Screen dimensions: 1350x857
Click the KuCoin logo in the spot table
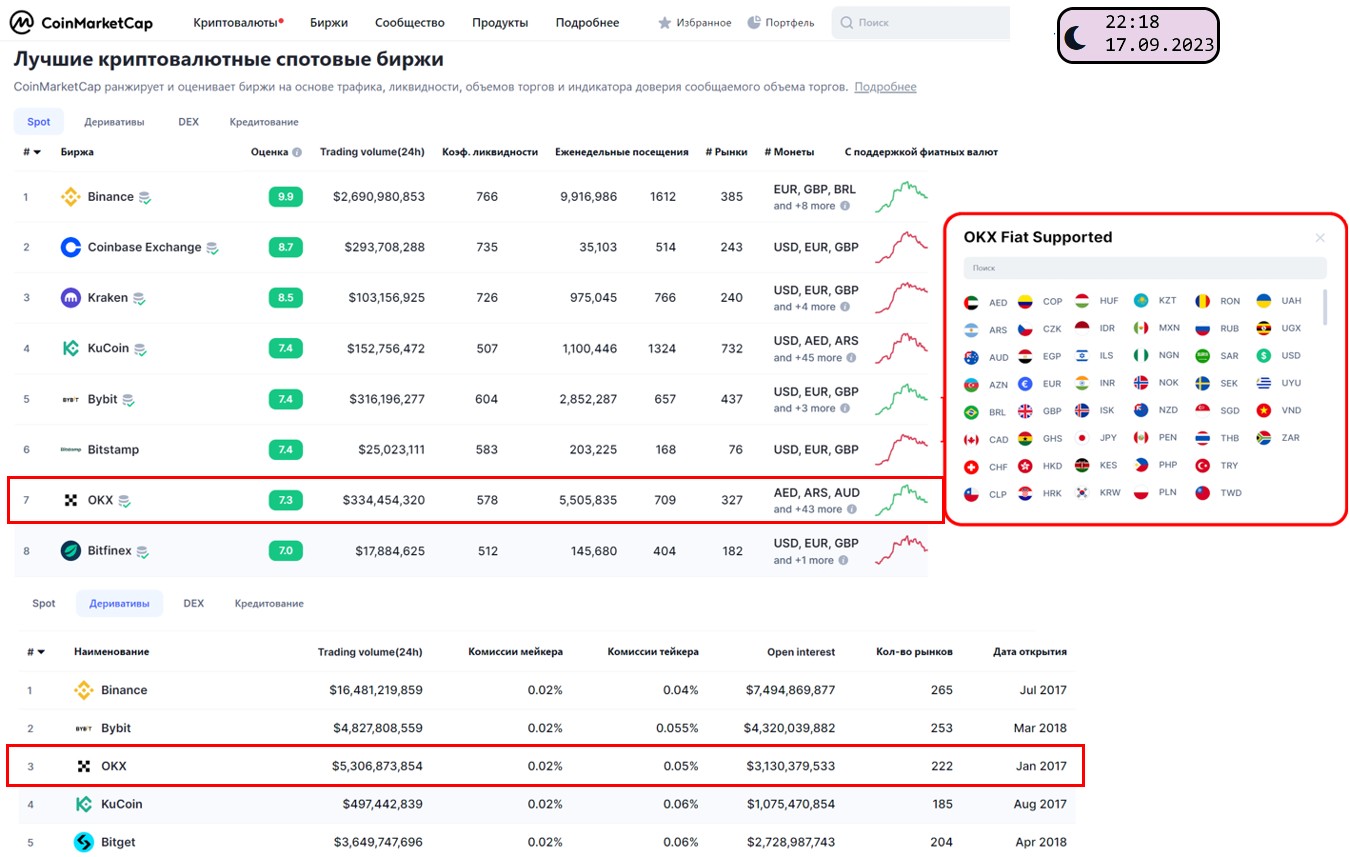click(x=70, y=348)
